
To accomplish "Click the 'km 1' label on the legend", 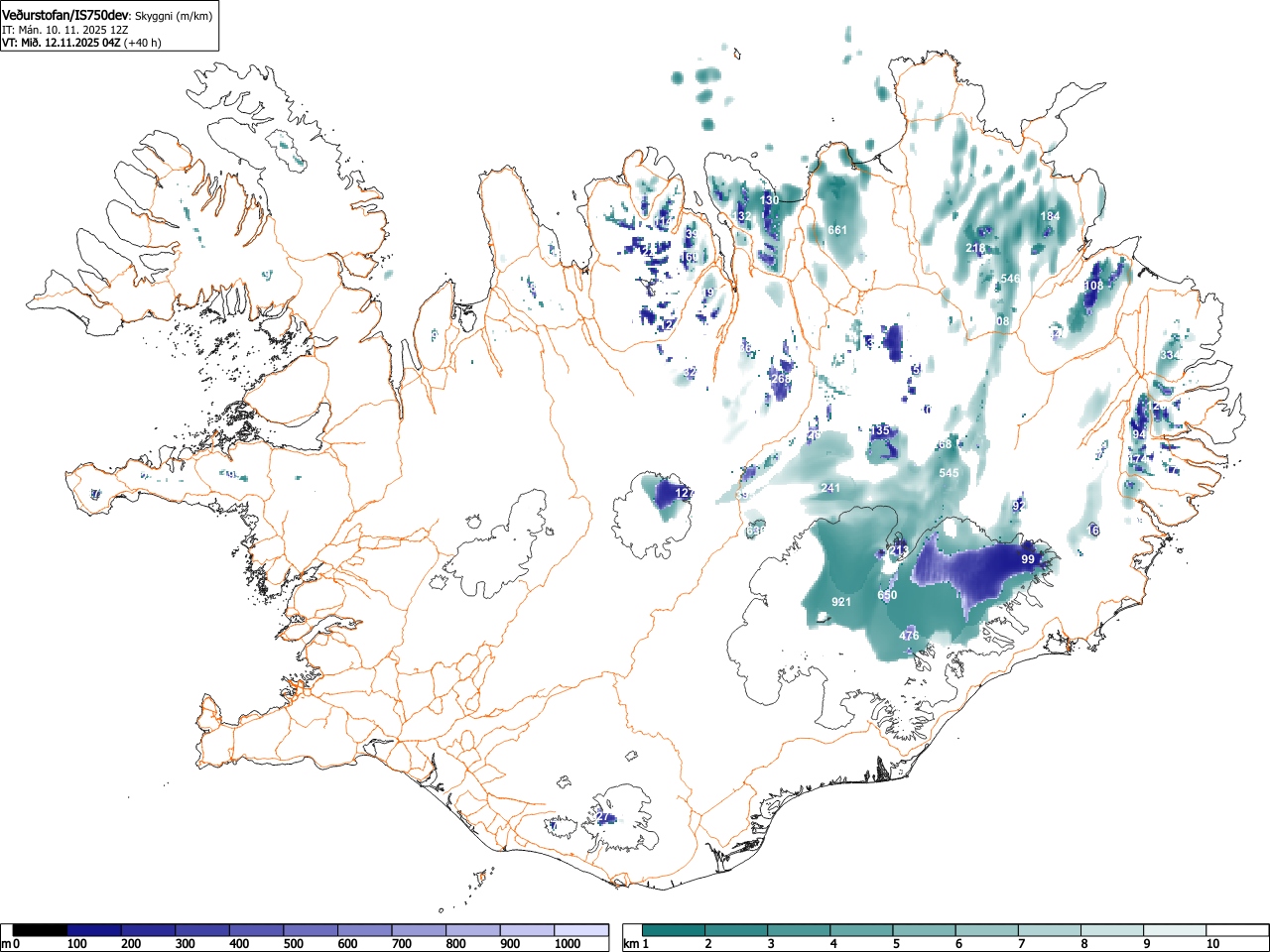I will tap(636, 944).
